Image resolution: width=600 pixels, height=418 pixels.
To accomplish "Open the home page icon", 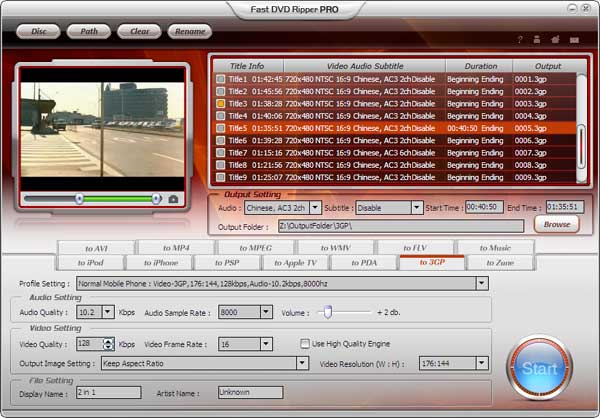I will [x=555, y=39].
